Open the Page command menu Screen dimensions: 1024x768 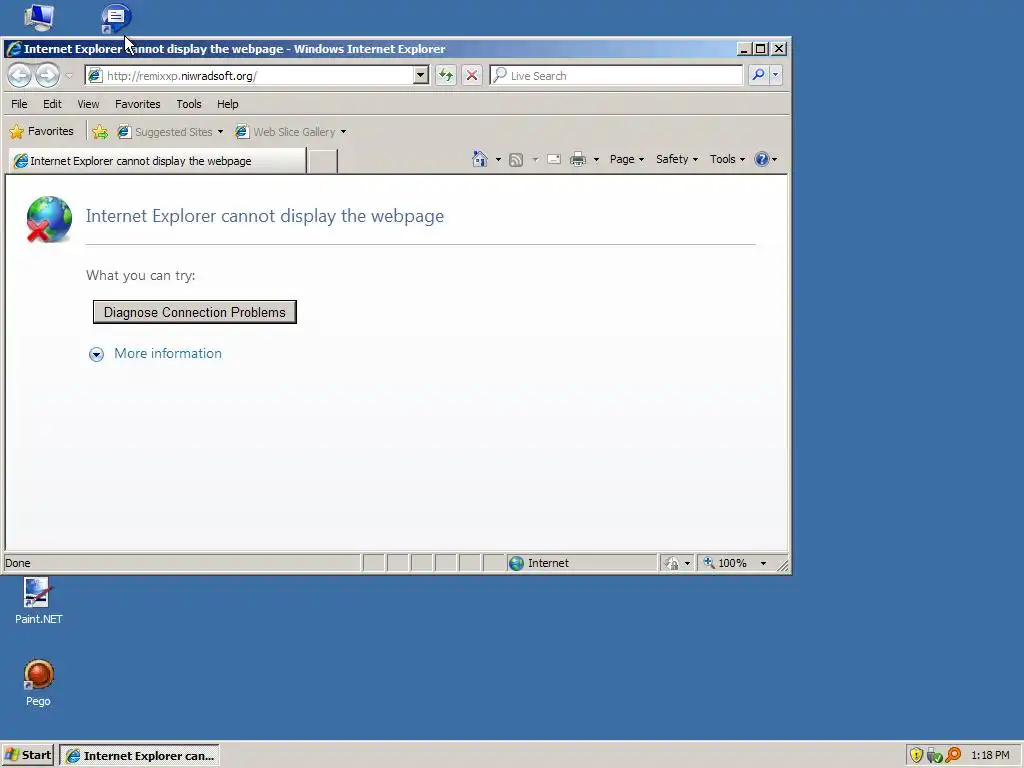coord(627,159)
